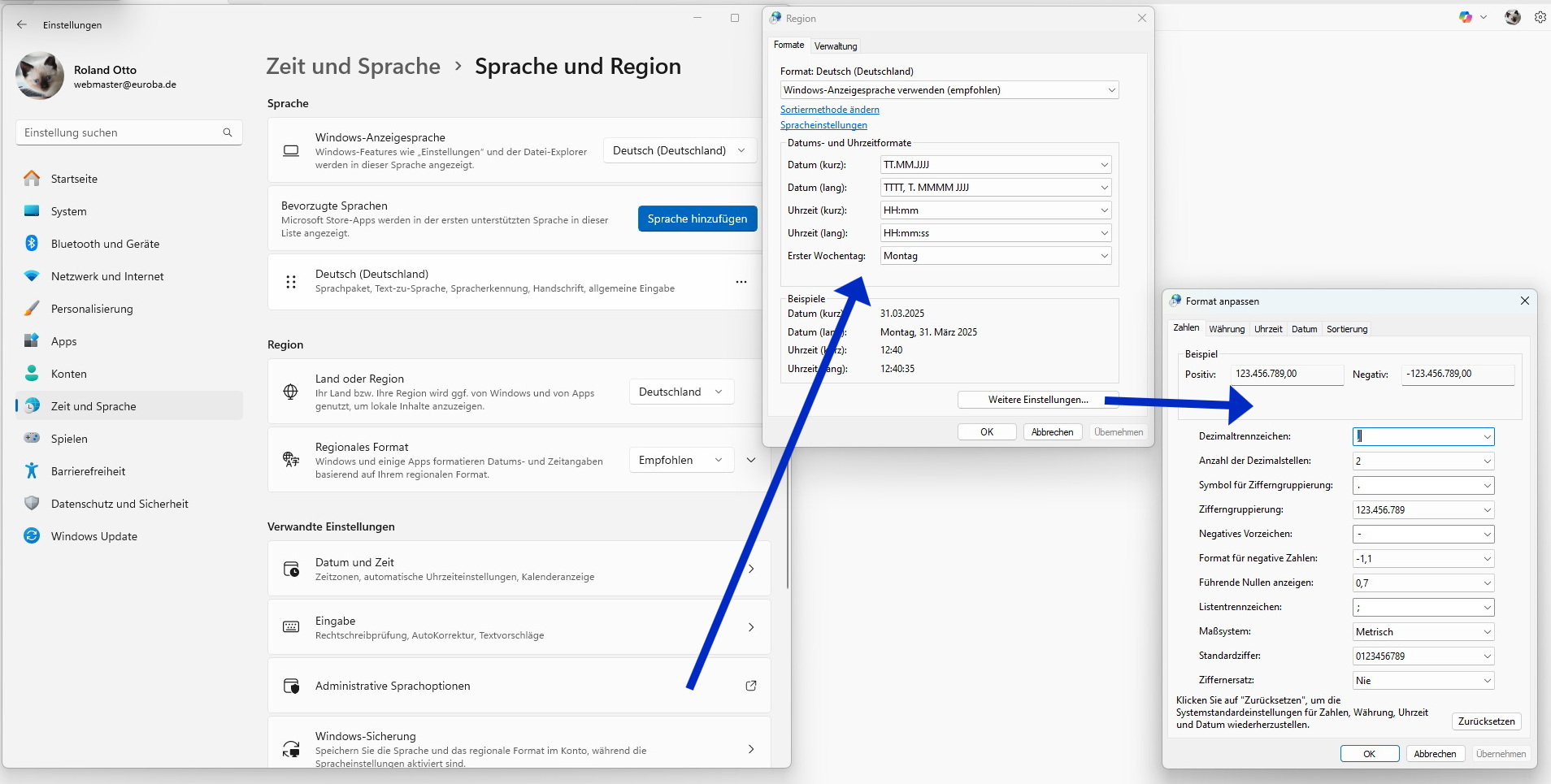Click the back arrow in Einstellungen
Viewport: 1551px width, 784px height.
tap(22, 25)
